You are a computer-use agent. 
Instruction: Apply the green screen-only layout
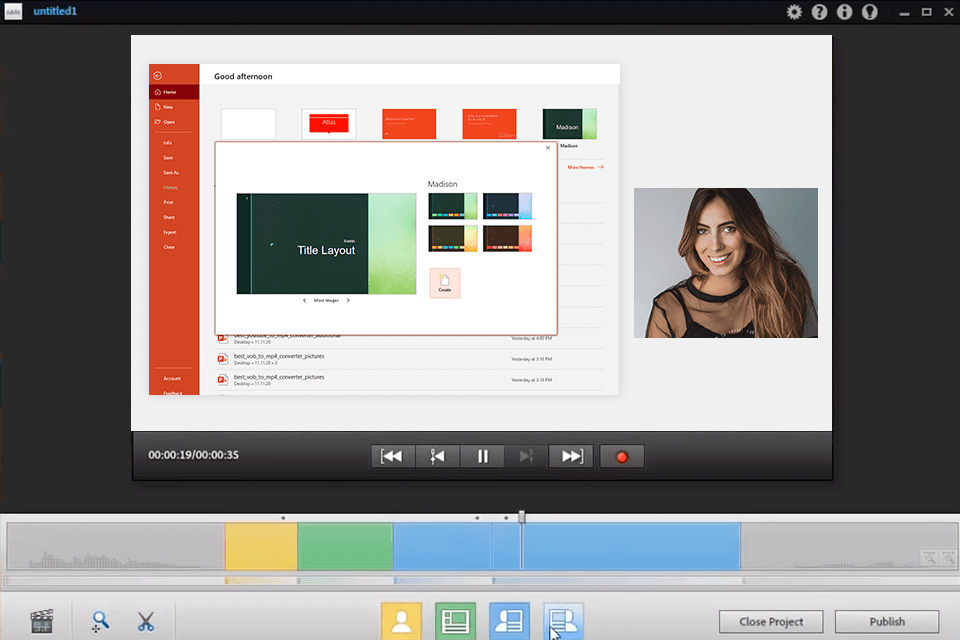tap(456, 621)
